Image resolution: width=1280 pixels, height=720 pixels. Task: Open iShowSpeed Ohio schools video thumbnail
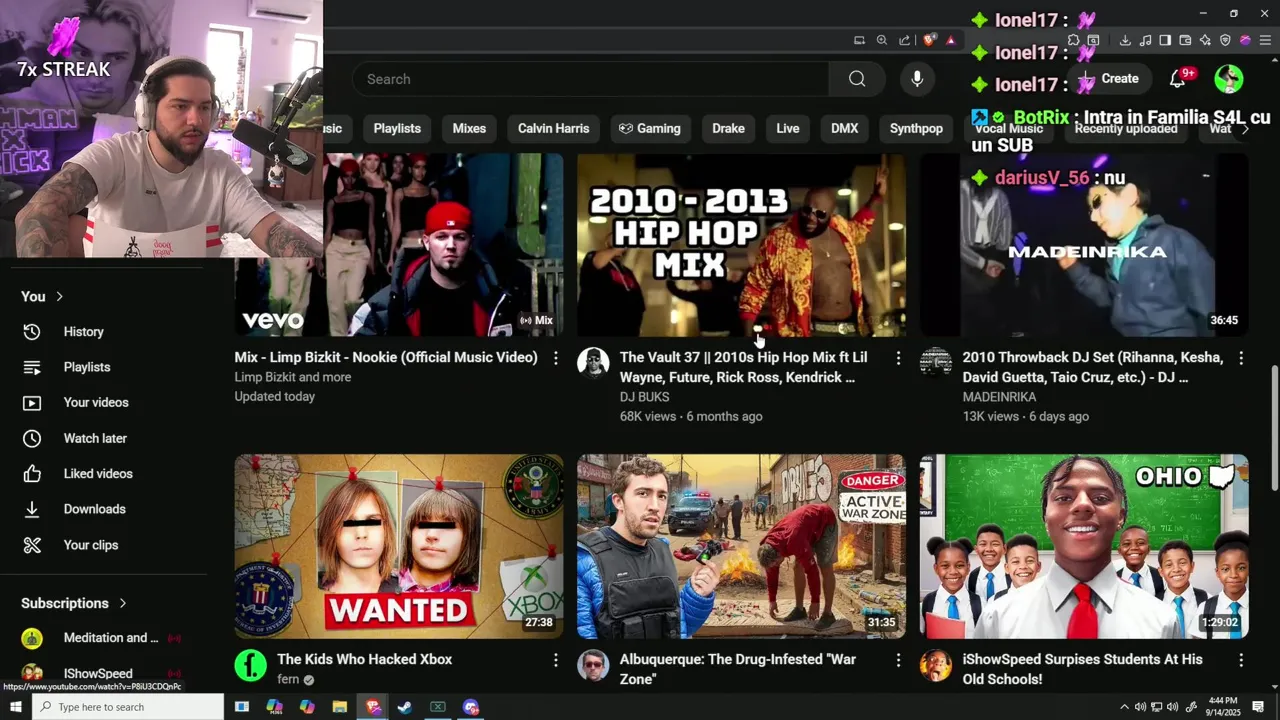(1084, 546)
